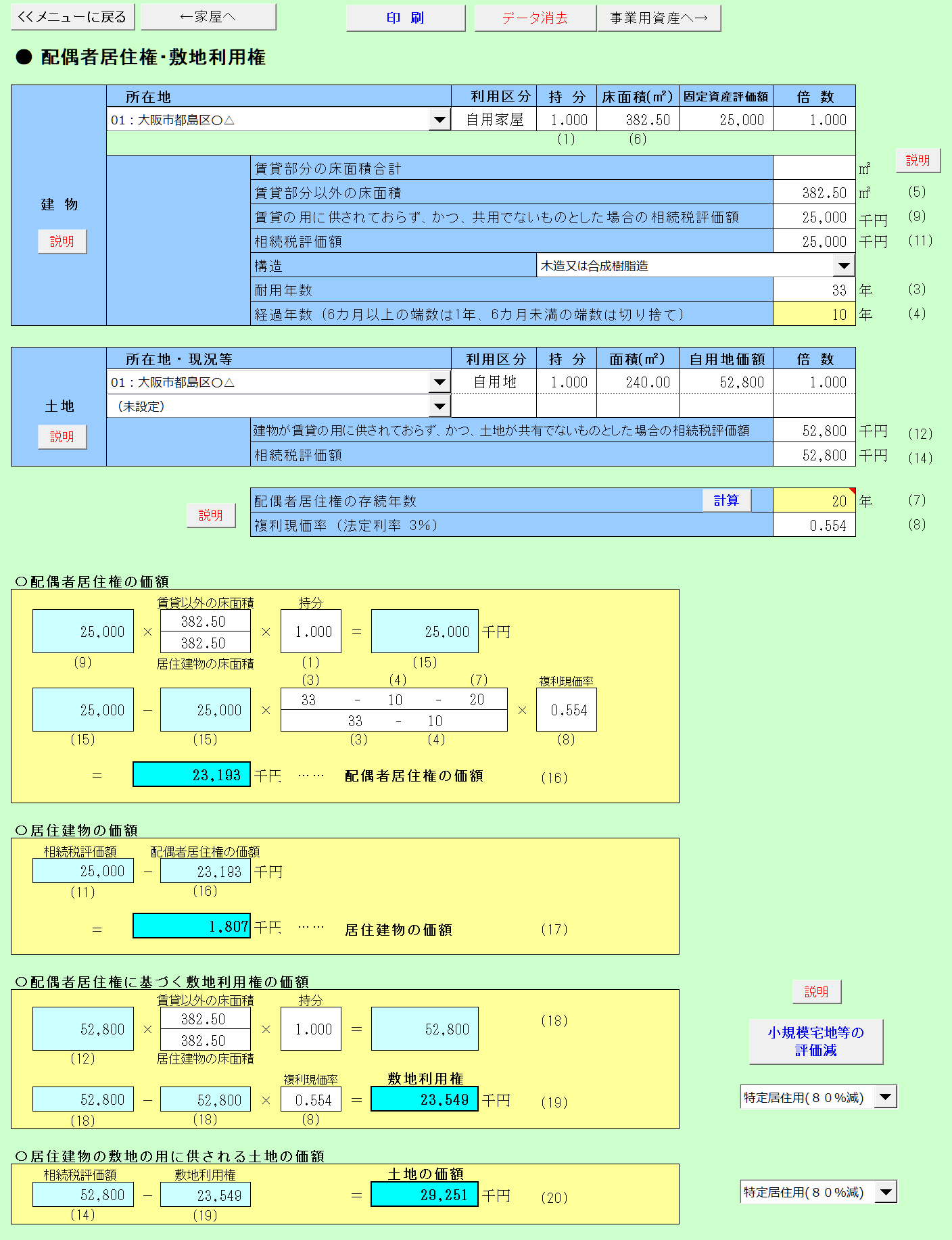The image size is (952, 1240).
Task: Select the yellow 経過年数 input cell
Action: point(813,314)
